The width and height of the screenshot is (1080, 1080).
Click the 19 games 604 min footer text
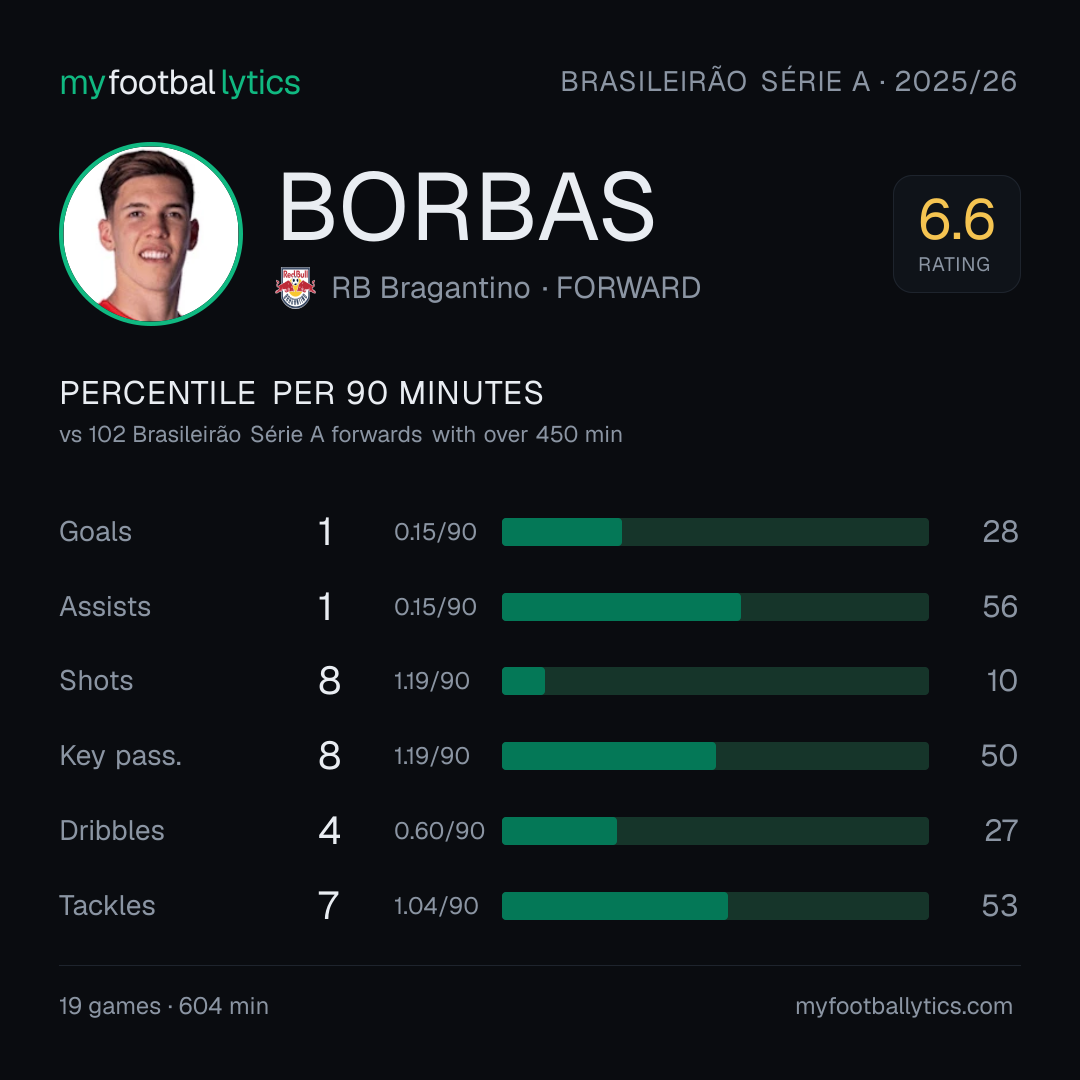[x=164, y=1006]
